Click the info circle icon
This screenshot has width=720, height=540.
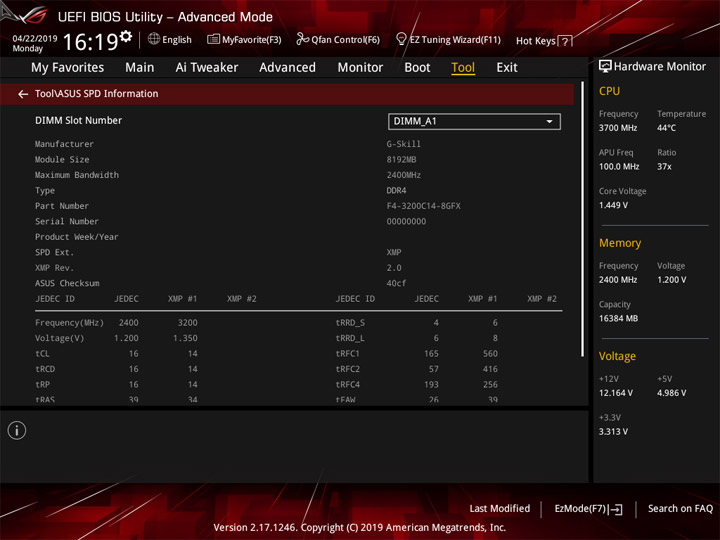[17, 431]
